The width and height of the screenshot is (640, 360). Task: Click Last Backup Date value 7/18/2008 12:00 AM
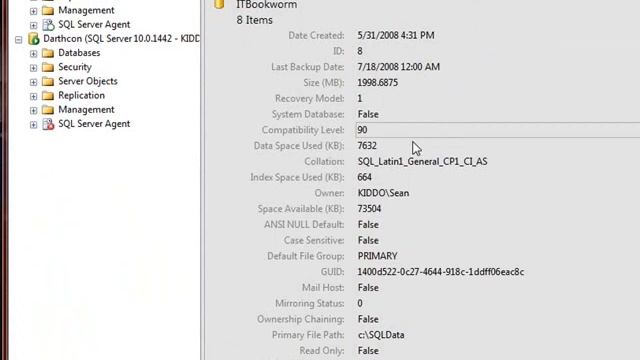coord(399,67)
